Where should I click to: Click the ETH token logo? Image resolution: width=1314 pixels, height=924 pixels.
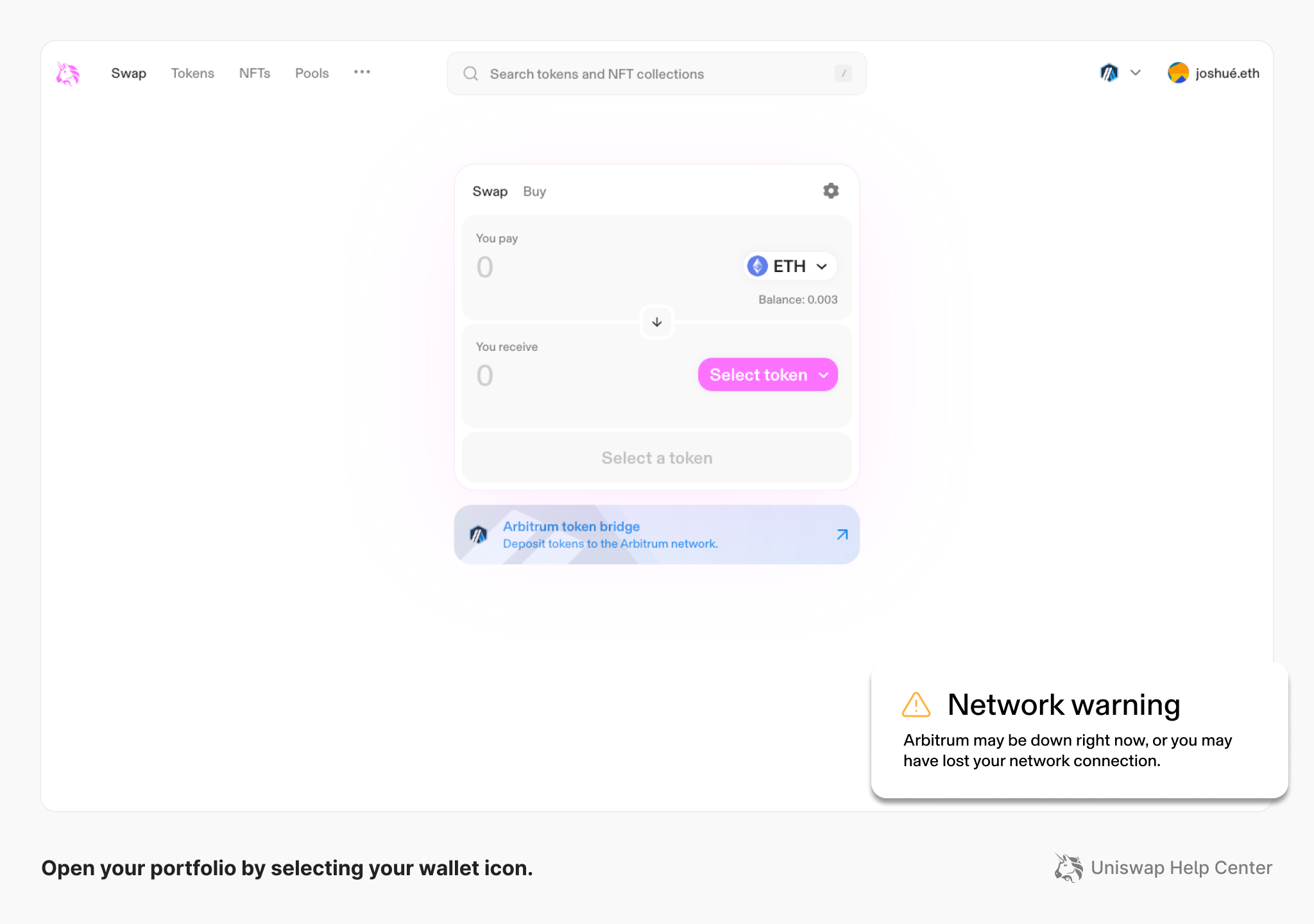(757, 266)
